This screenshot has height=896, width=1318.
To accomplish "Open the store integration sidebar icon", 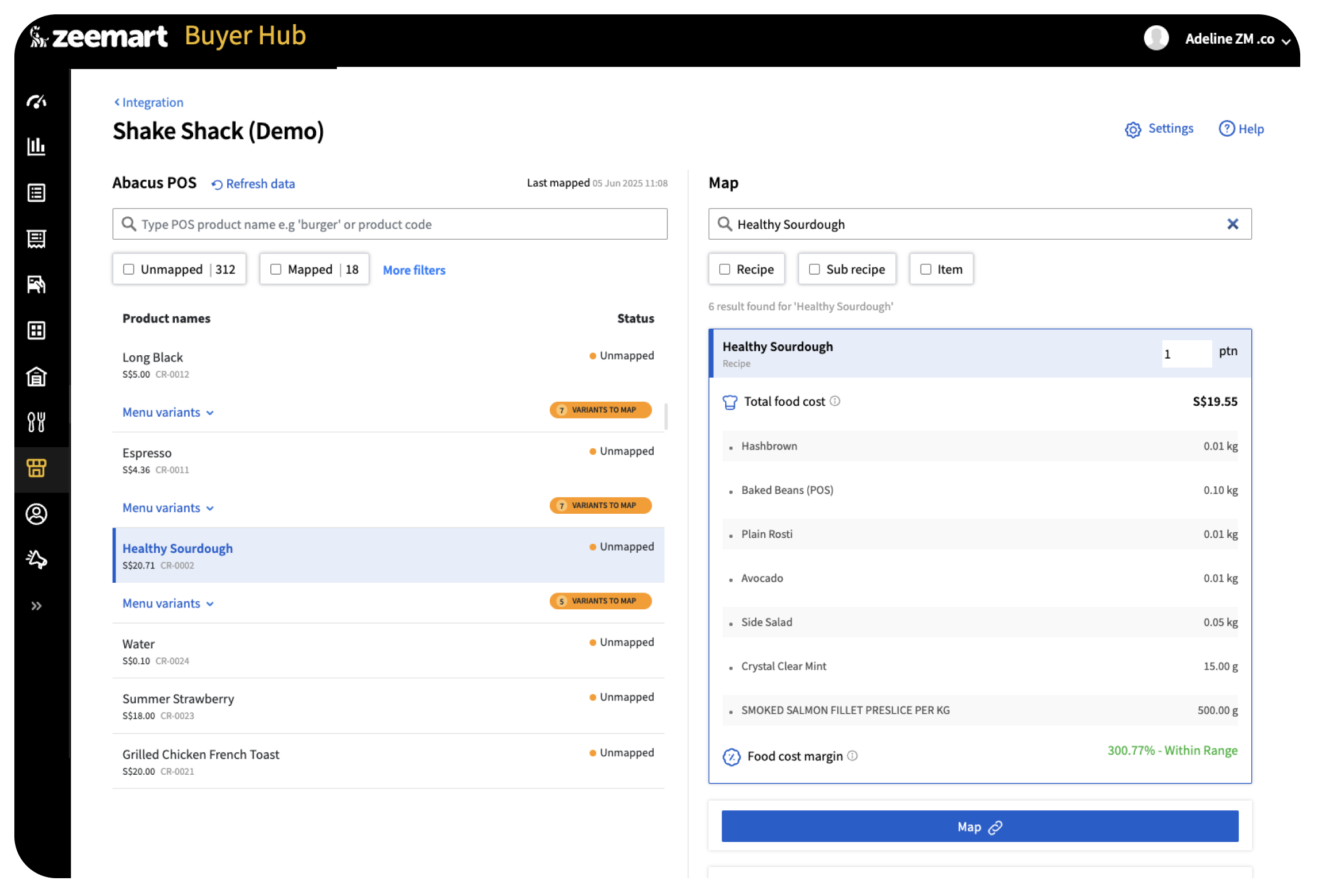I will [x=36, y=468].
